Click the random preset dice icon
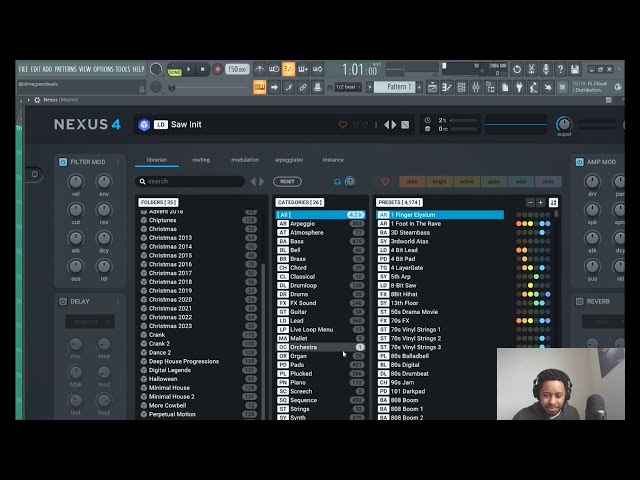Screen dimensions: 640x480 pyautogui.click(x=405, y=124)
